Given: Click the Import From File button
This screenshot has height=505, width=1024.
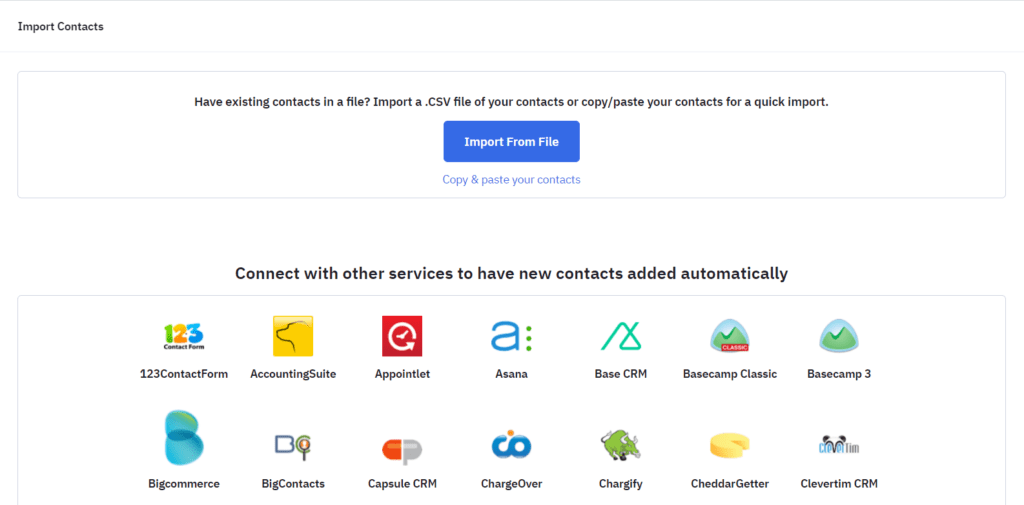Looking at the screenshot, I should click(x=511, y=141).
